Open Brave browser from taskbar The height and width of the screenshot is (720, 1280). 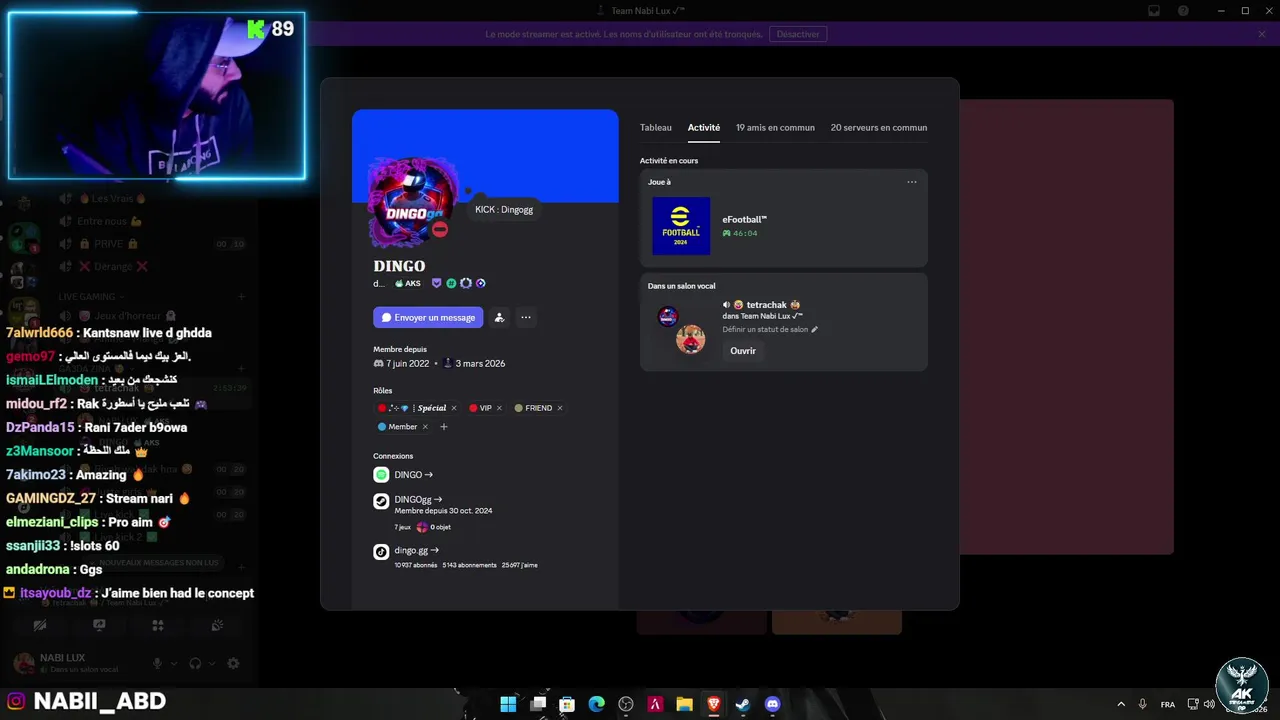coord(714,704)
